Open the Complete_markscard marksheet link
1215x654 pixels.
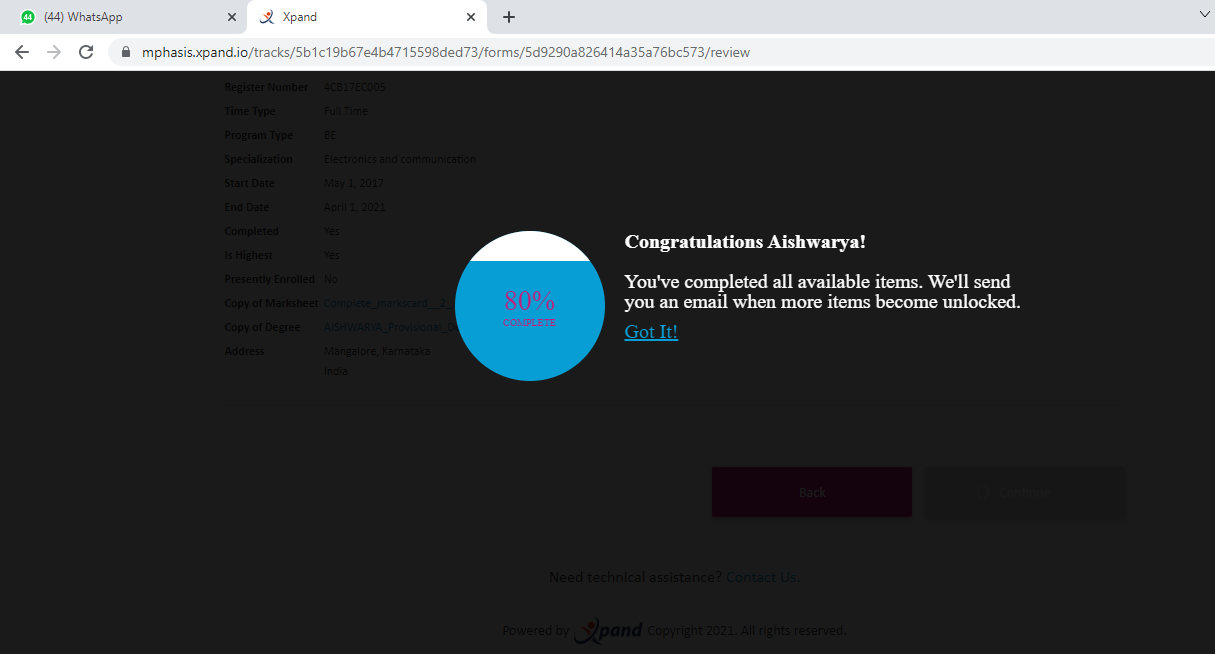390,303
